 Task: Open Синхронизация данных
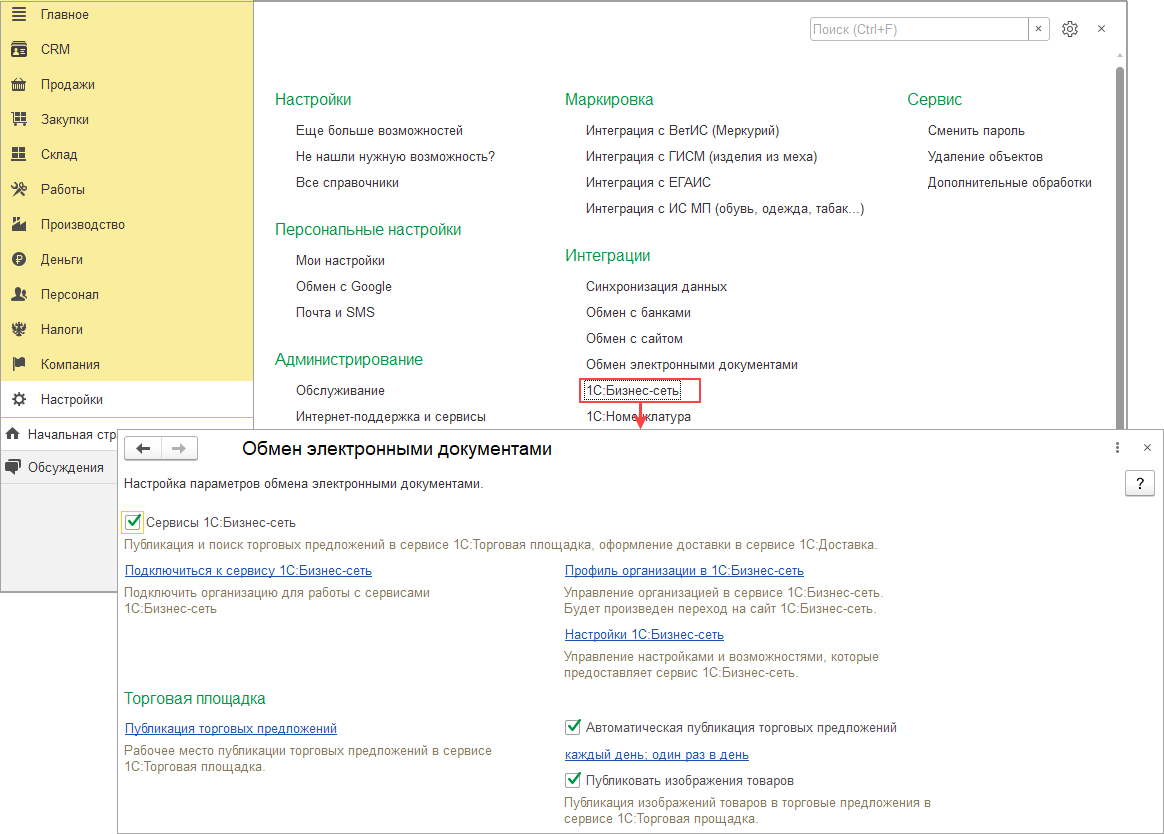click(x=656, y=287)
